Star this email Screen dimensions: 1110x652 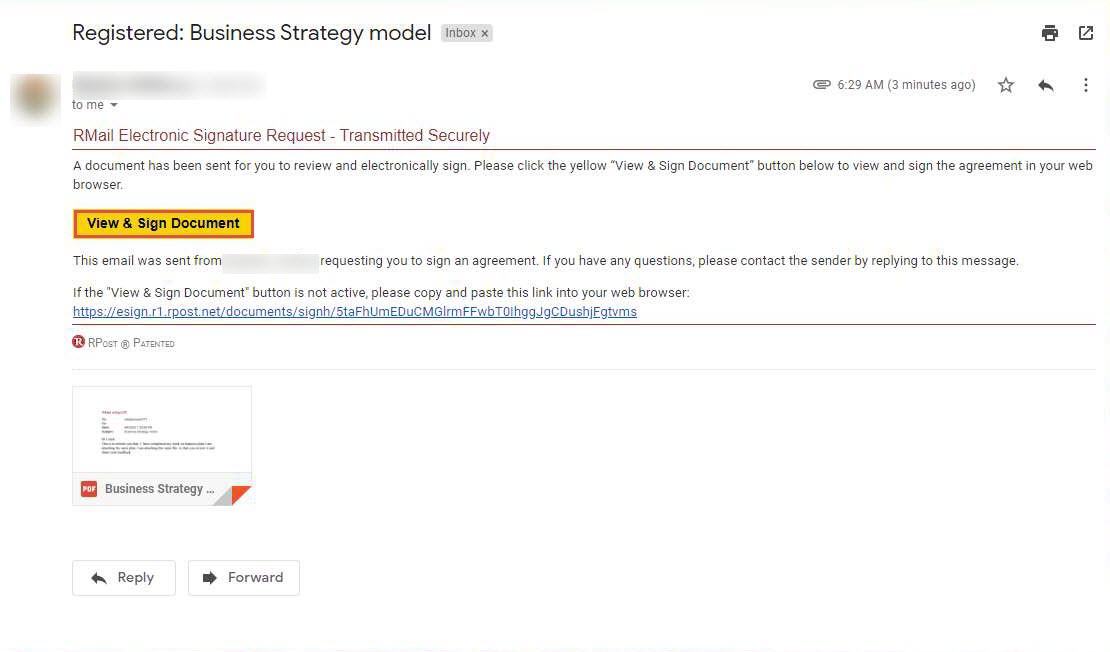click(x=1006, y=85)
